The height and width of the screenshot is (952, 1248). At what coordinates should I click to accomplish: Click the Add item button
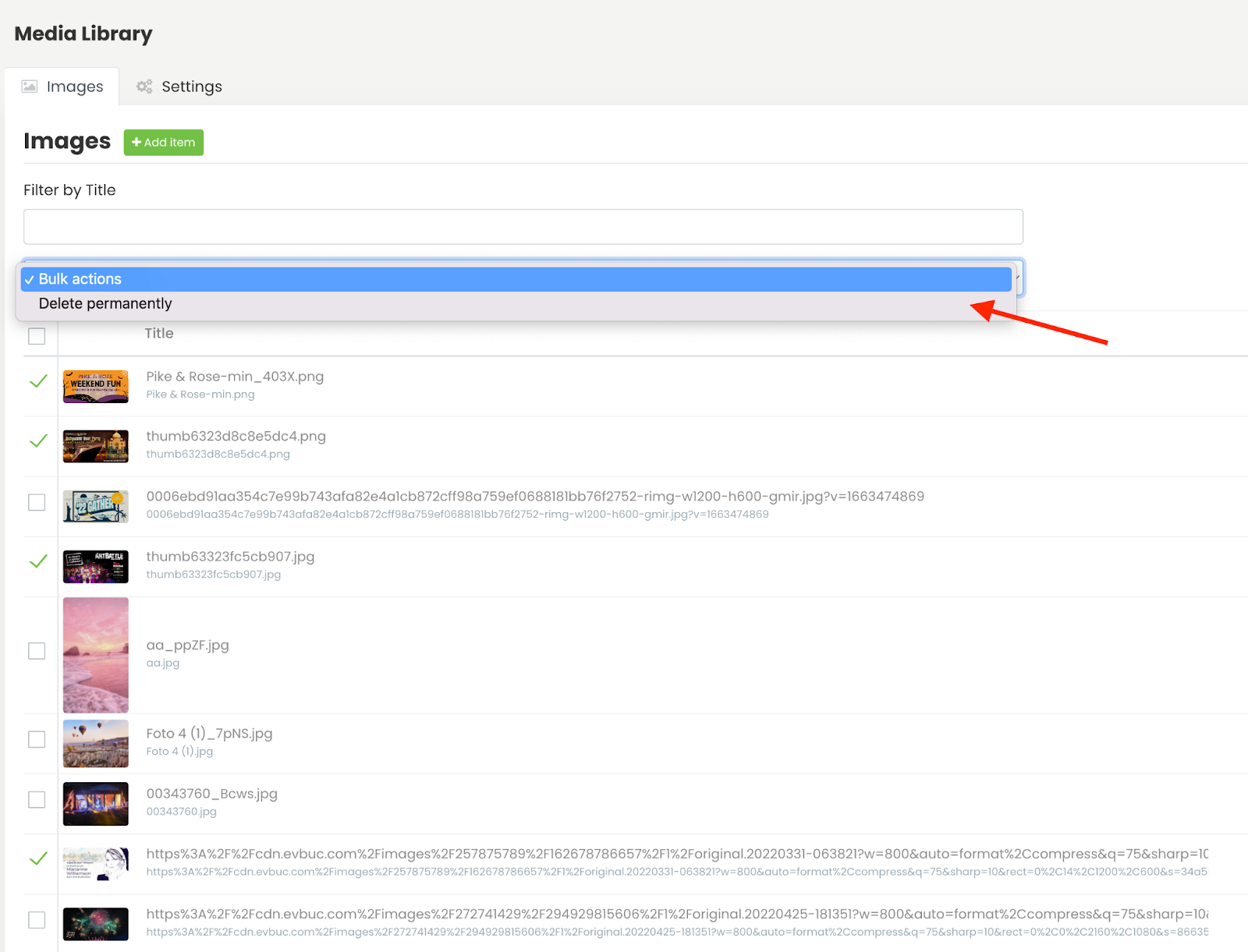(x=163, y=142)
